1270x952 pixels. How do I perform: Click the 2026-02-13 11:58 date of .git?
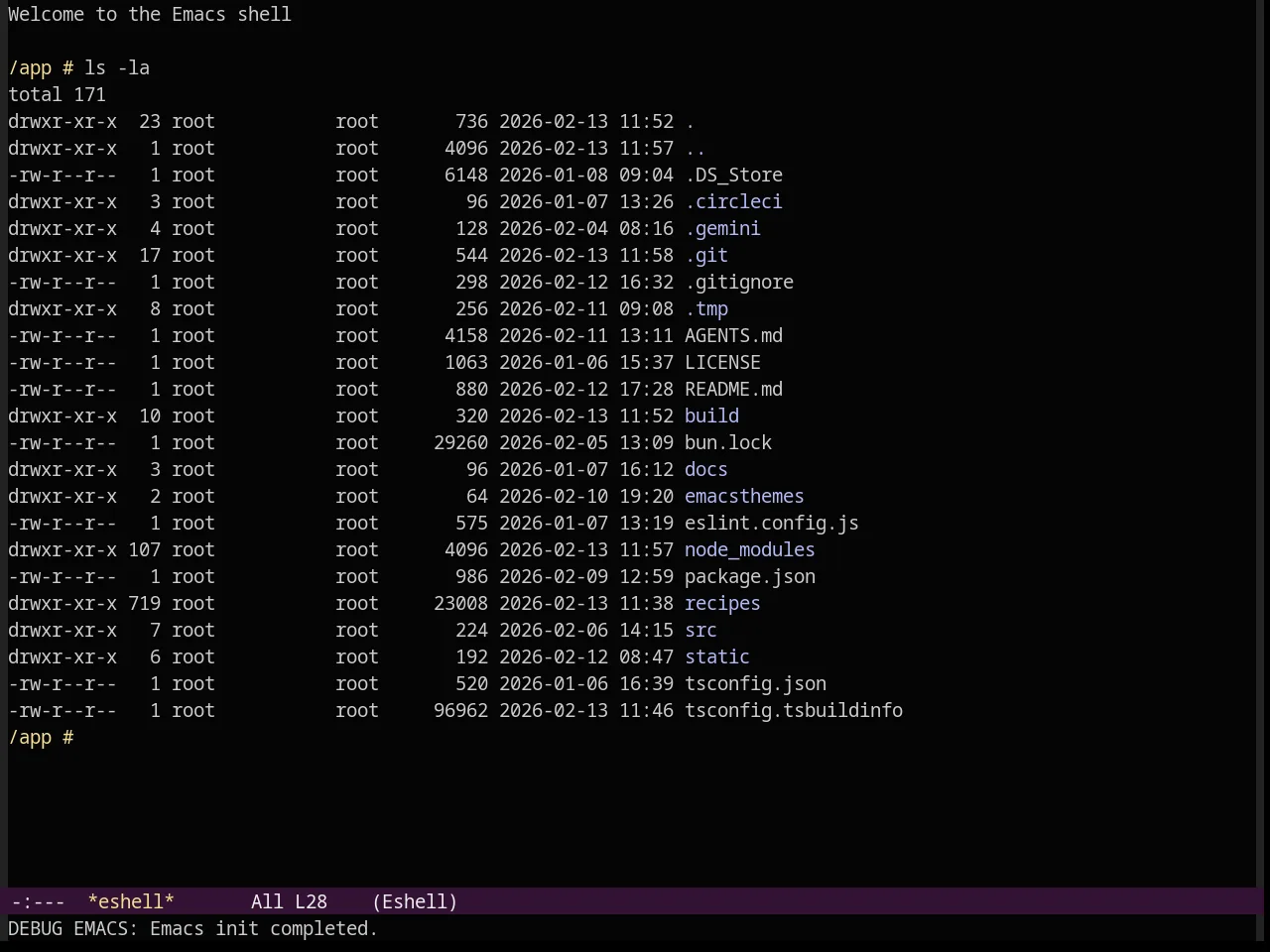click(586, 256)
